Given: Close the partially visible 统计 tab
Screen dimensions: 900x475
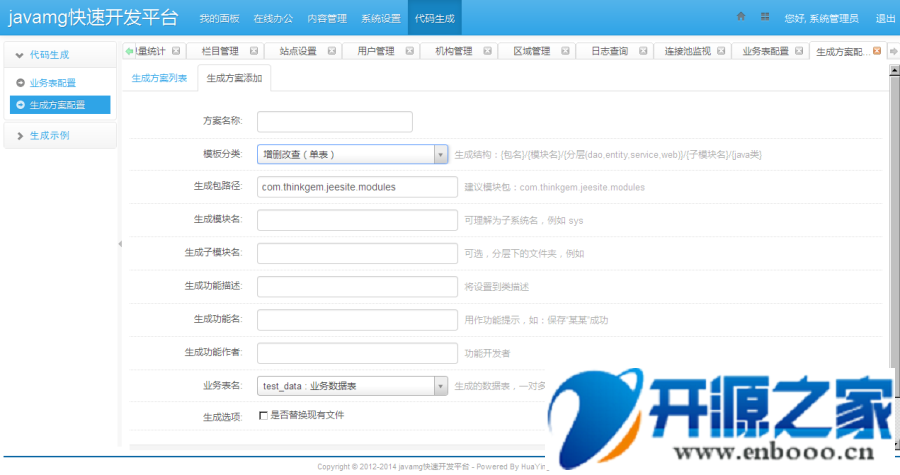Looking at the screenshot, I should coord(176,51).
